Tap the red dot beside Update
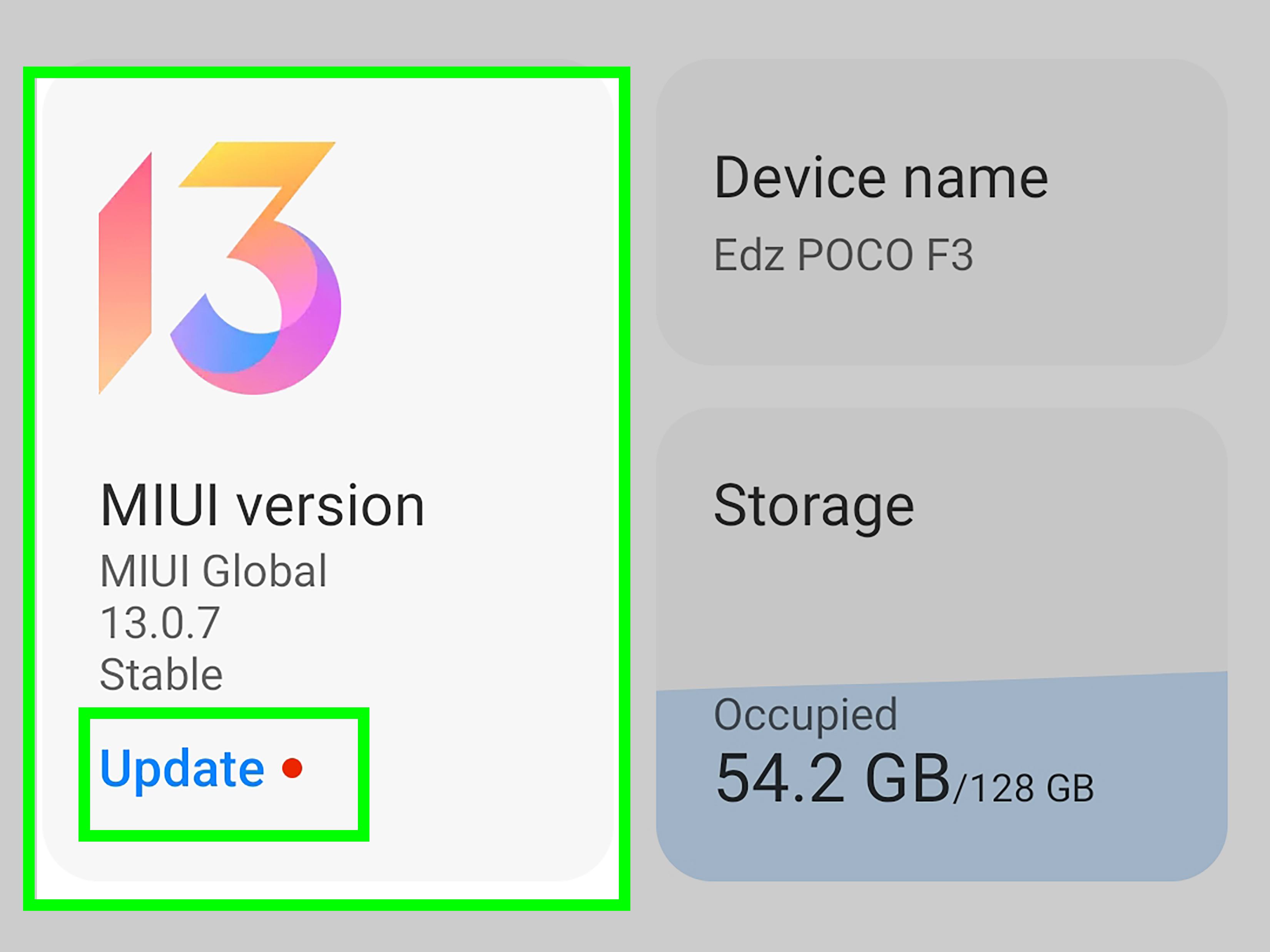Screen dimensions: 1270x952 coord(292,768)
